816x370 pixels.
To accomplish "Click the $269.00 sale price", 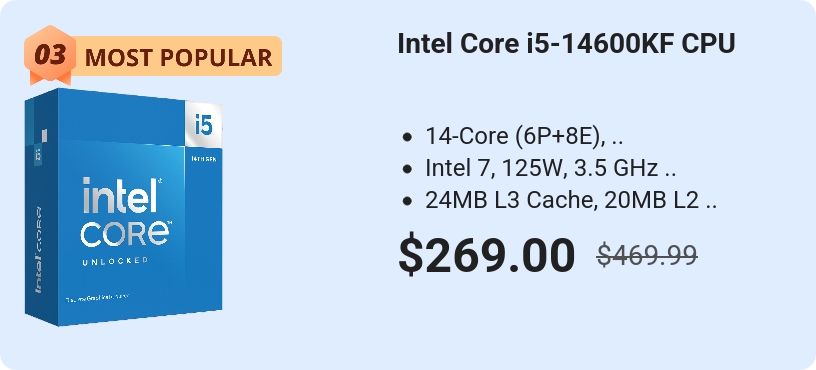I will click(487, 255).
